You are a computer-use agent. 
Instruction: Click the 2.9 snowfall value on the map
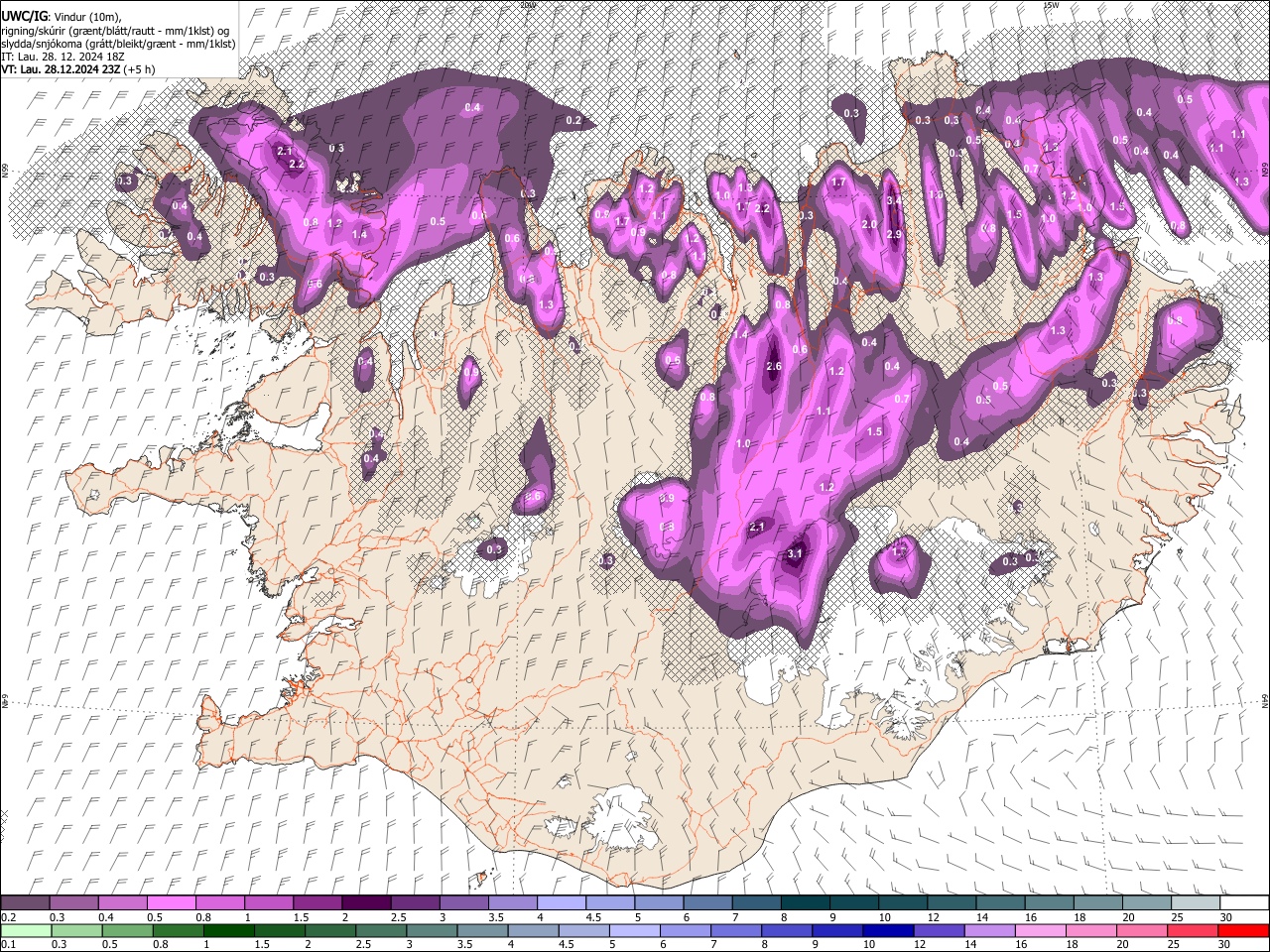point(893,234)
